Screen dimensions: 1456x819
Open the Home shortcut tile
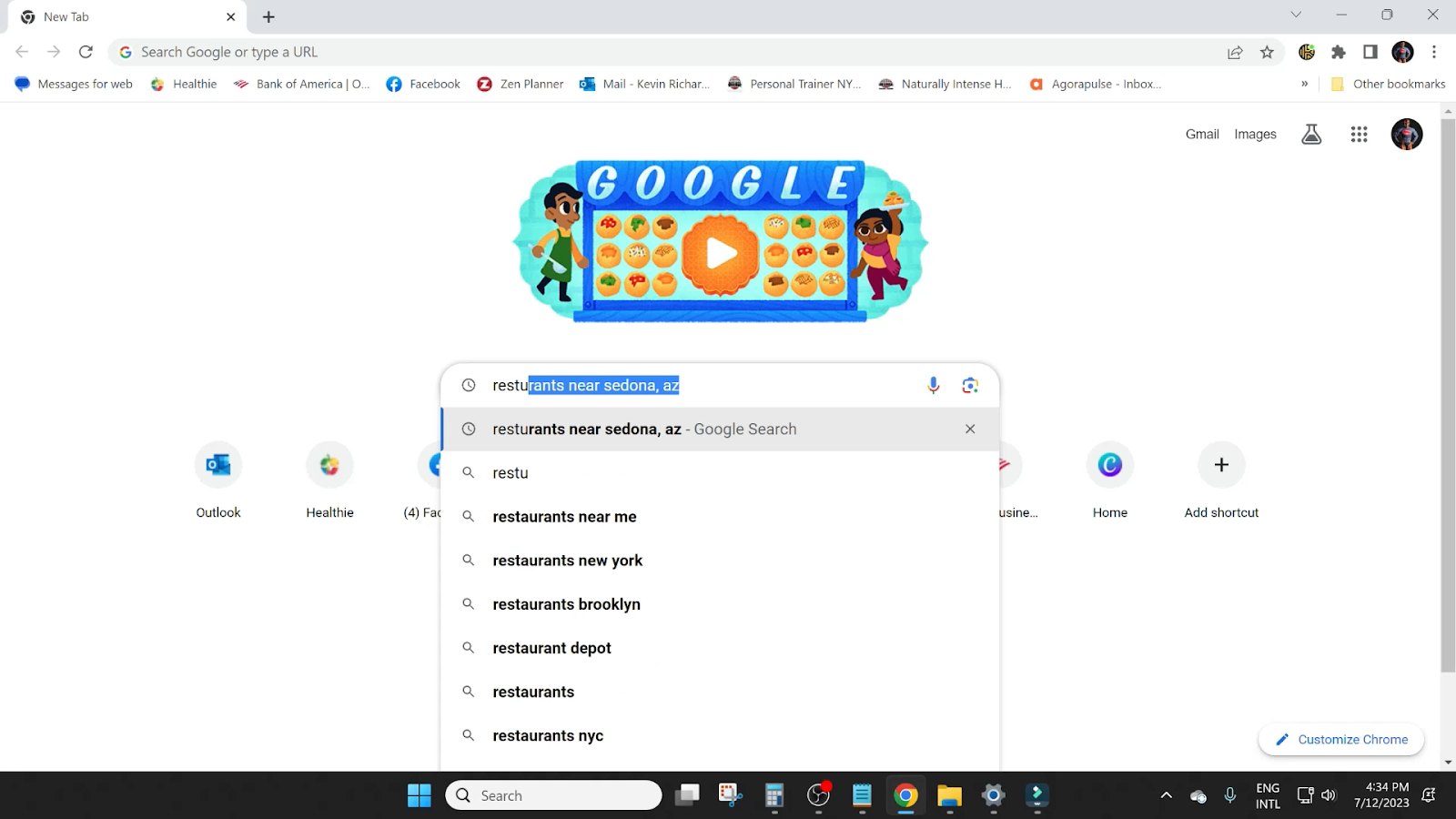1109,481
